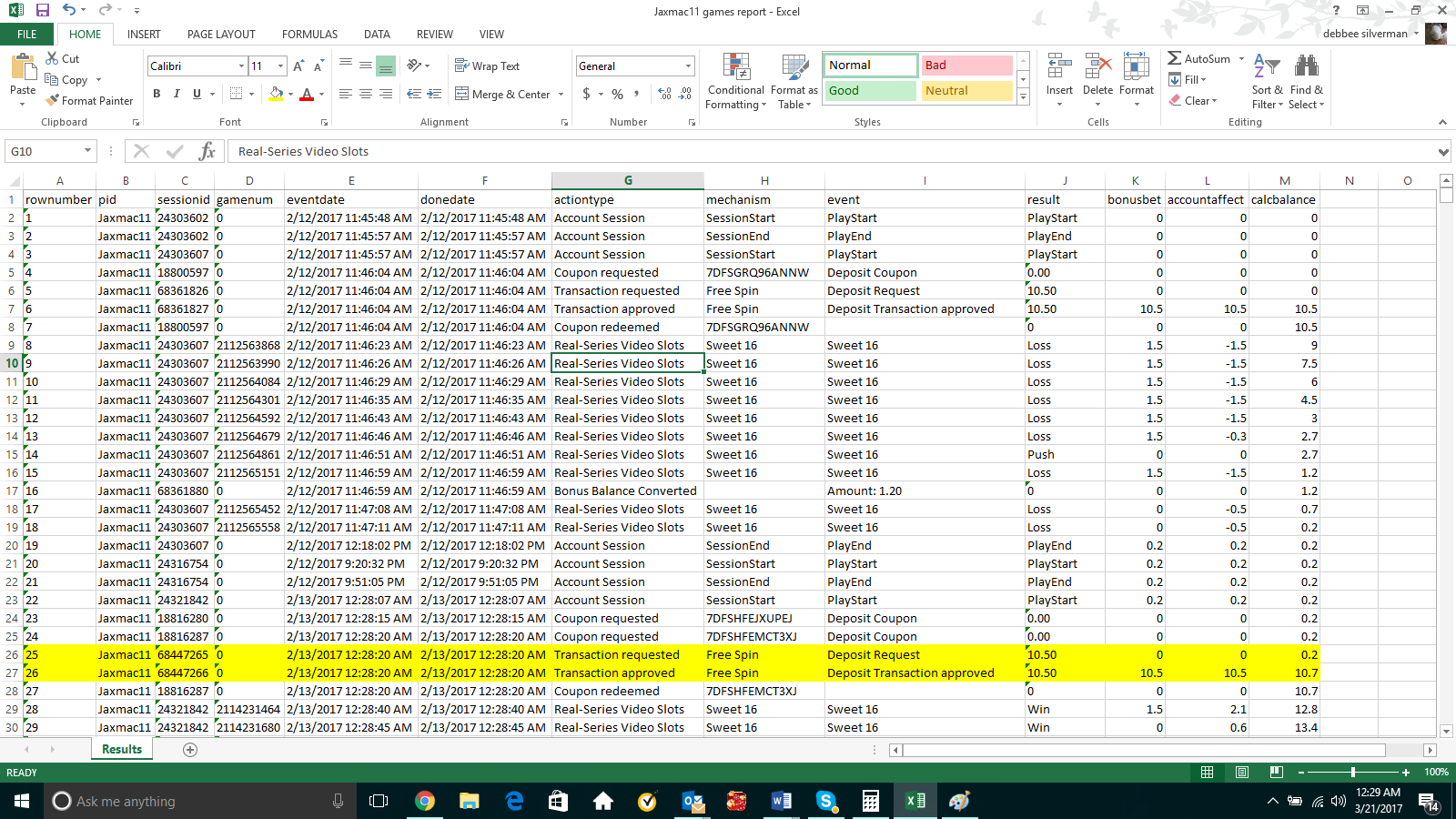Expand the cell Styles gallery
1456x819 pixels.
[1023, 96]
